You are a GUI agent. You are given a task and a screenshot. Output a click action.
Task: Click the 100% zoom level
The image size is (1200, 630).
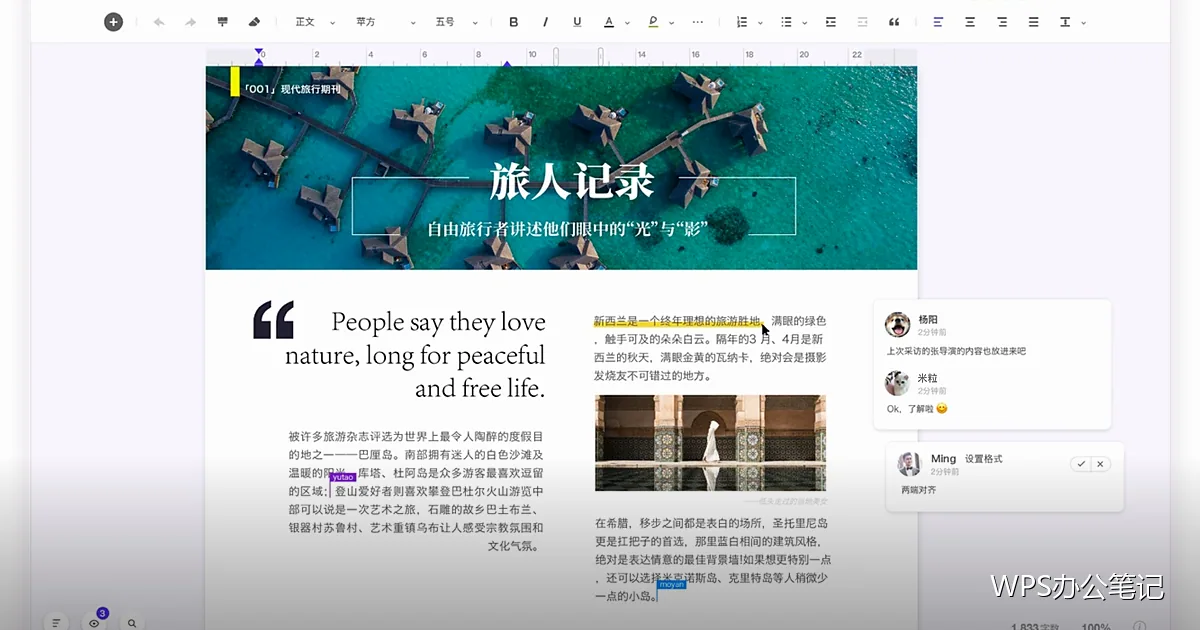[x=1095, y=626]
